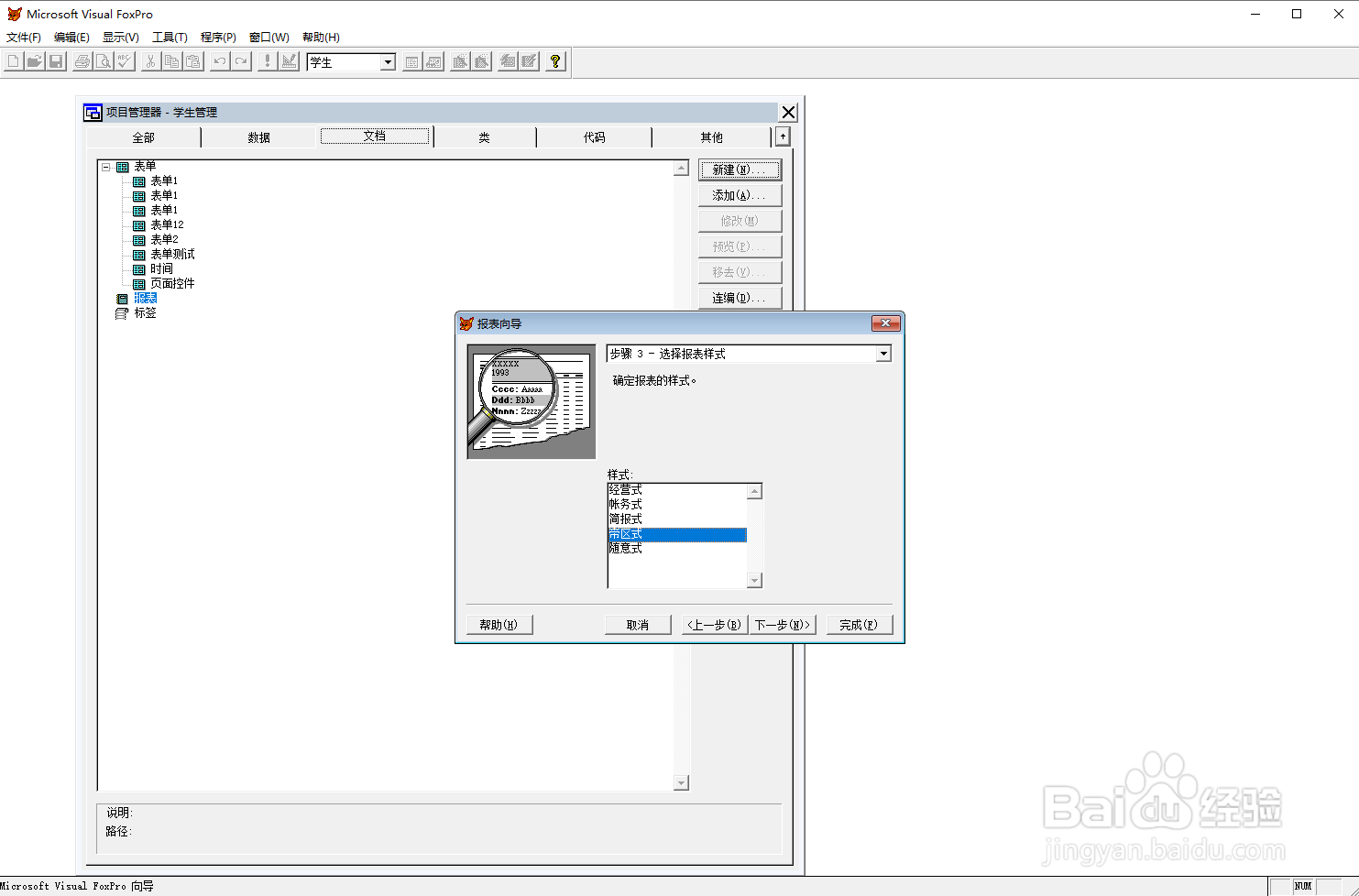
Task: Click the Save toolbar icon
Action: [x=56, y=61]
